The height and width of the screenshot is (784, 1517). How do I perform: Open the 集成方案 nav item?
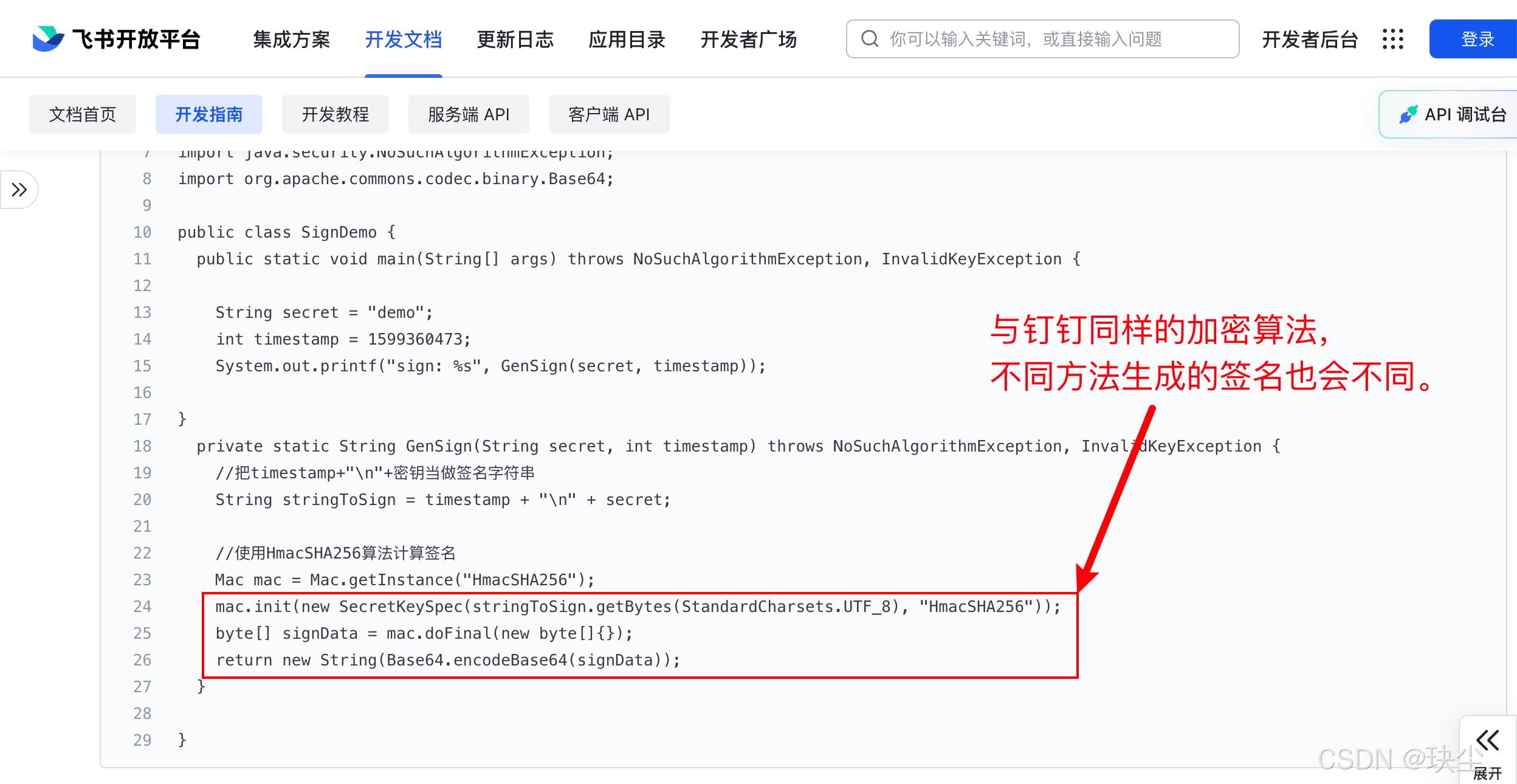pyautogui.click(x=291, y=39)
